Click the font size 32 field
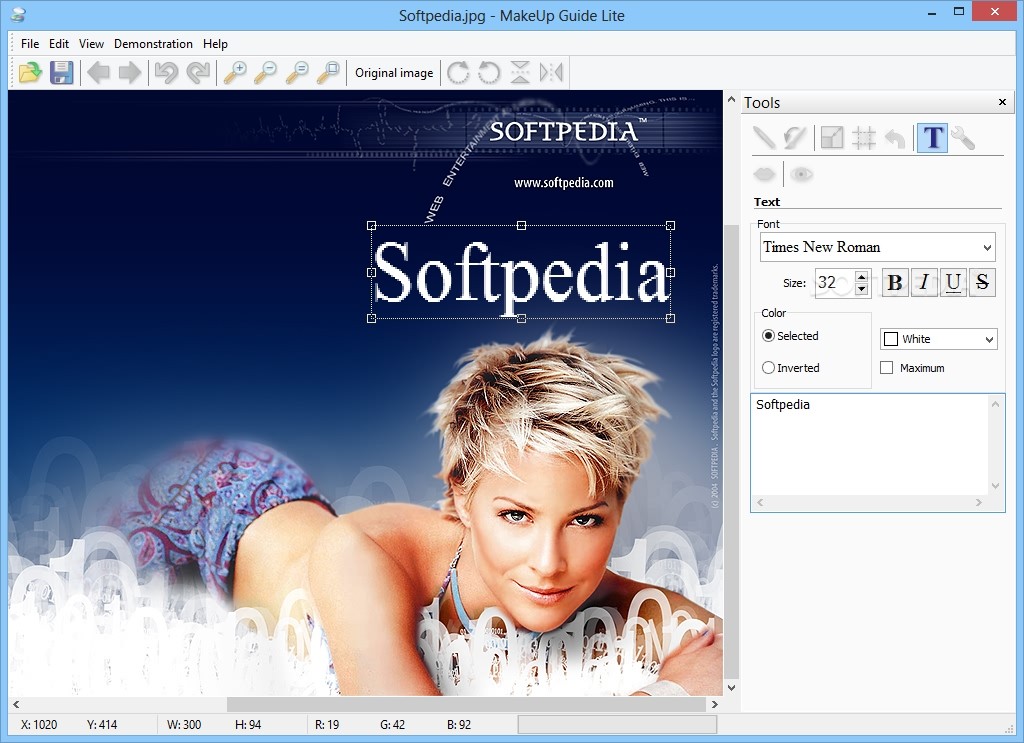The width and height of the screenshot is (1024, 743). (x=835, y=282)
